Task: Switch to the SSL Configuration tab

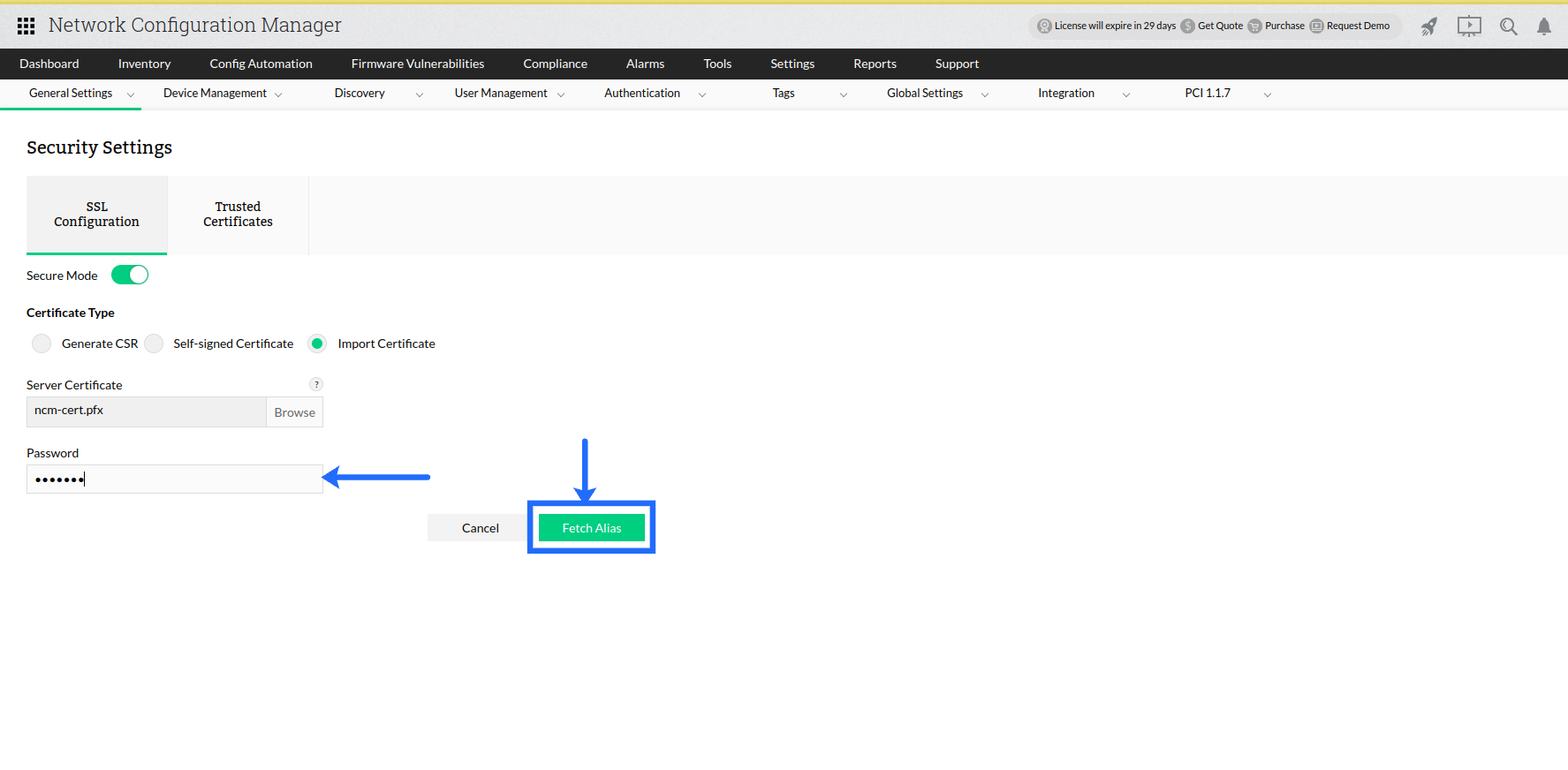Action: pyautogui.click(x=96, y=215)
